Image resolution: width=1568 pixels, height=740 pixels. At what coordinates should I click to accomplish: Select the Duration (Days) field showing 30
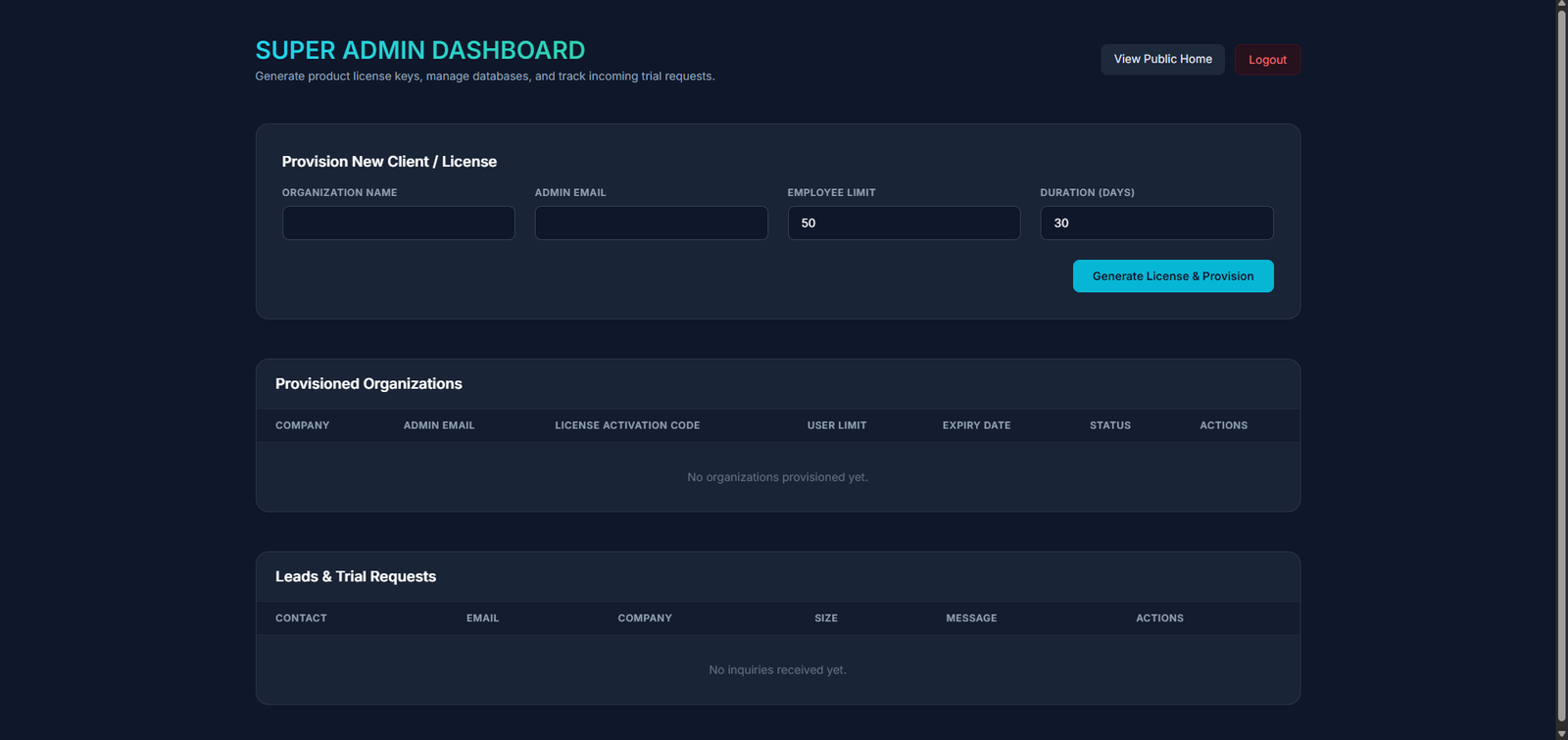click(x=1156, y=223)
